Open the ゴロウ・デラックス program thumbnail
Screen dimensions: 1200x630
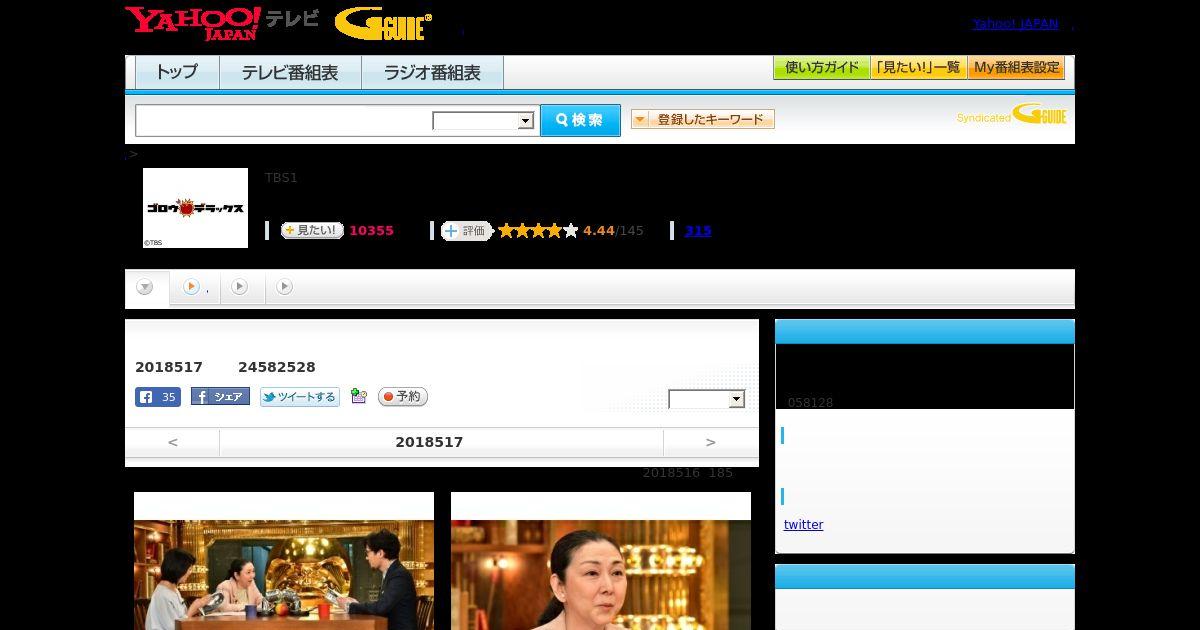tap(195, 208)
